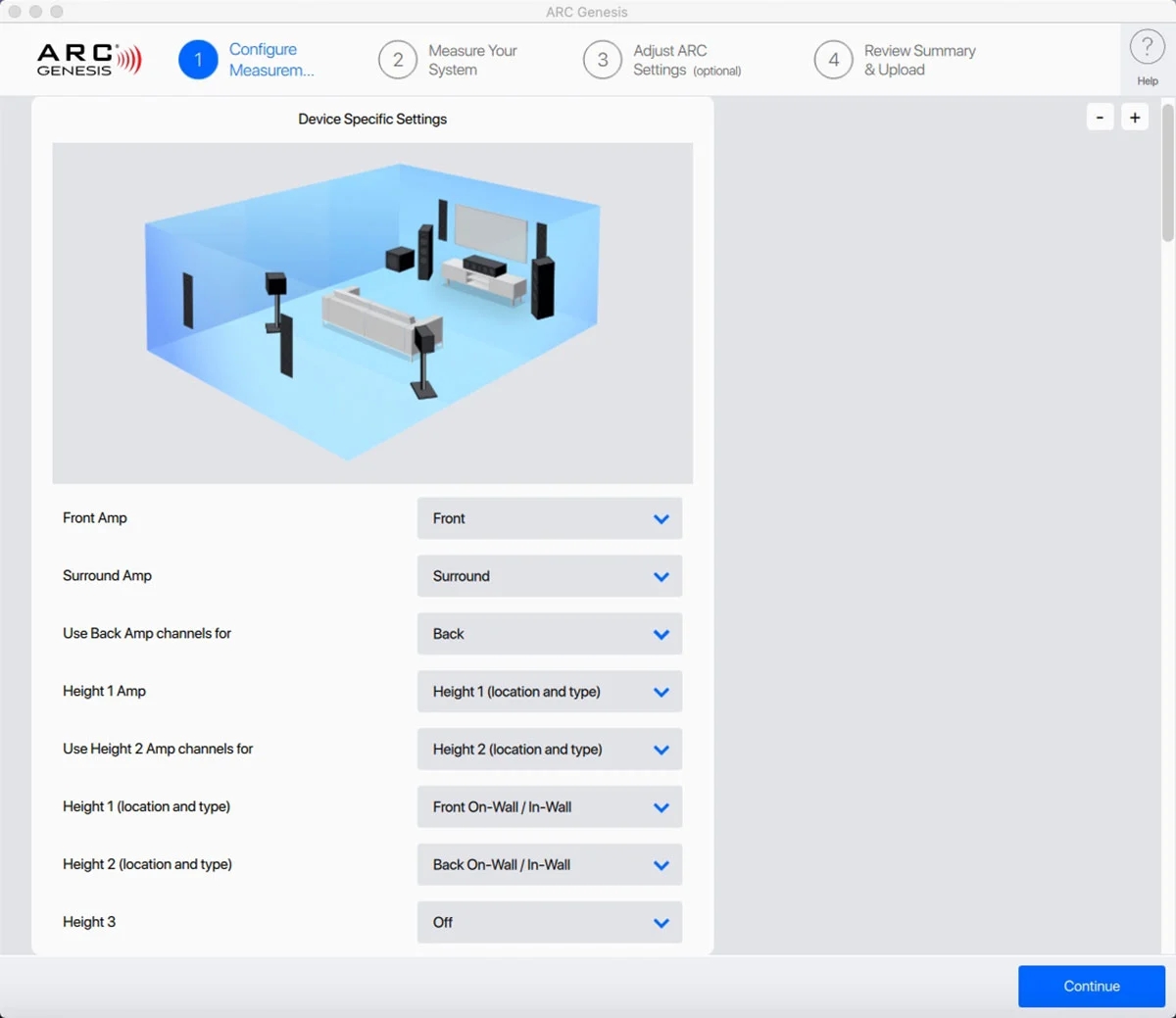Open the Help question mark icon
Screen dimensions: 1176x1018
(x=1147, y=47)
